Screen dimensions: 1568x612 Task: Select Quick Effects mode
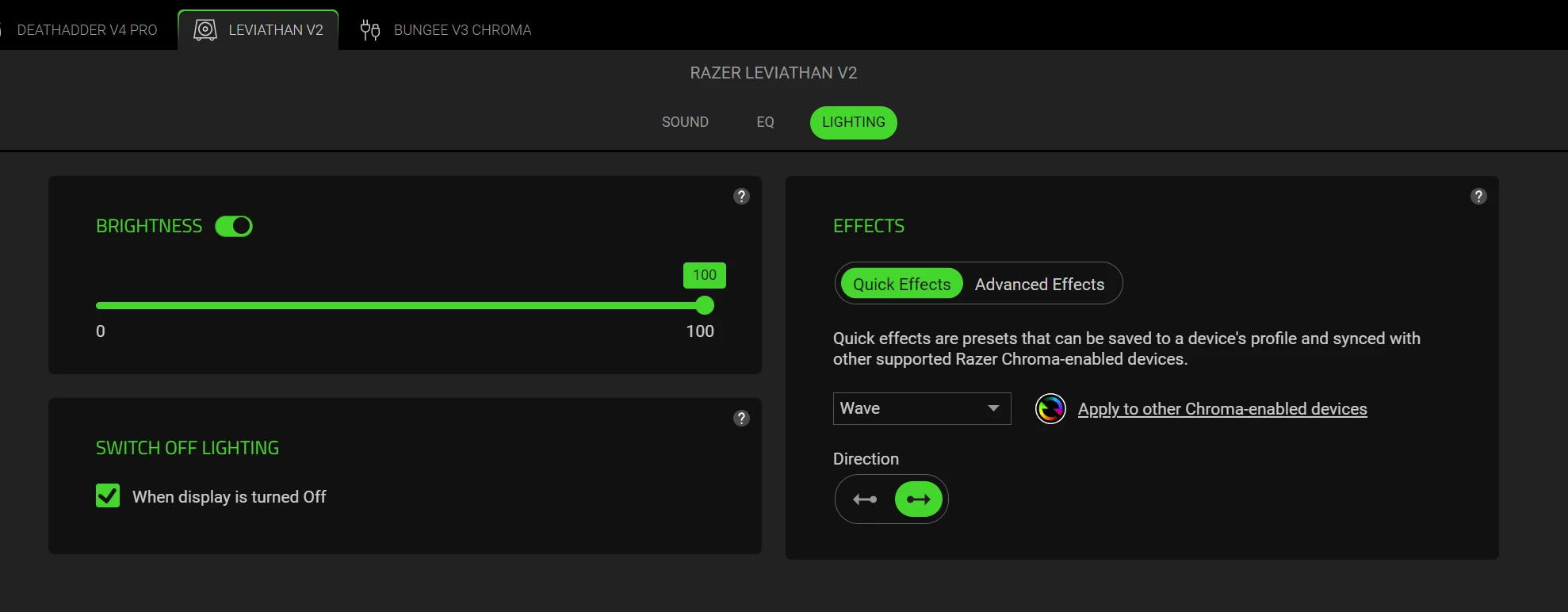point(901,284)
